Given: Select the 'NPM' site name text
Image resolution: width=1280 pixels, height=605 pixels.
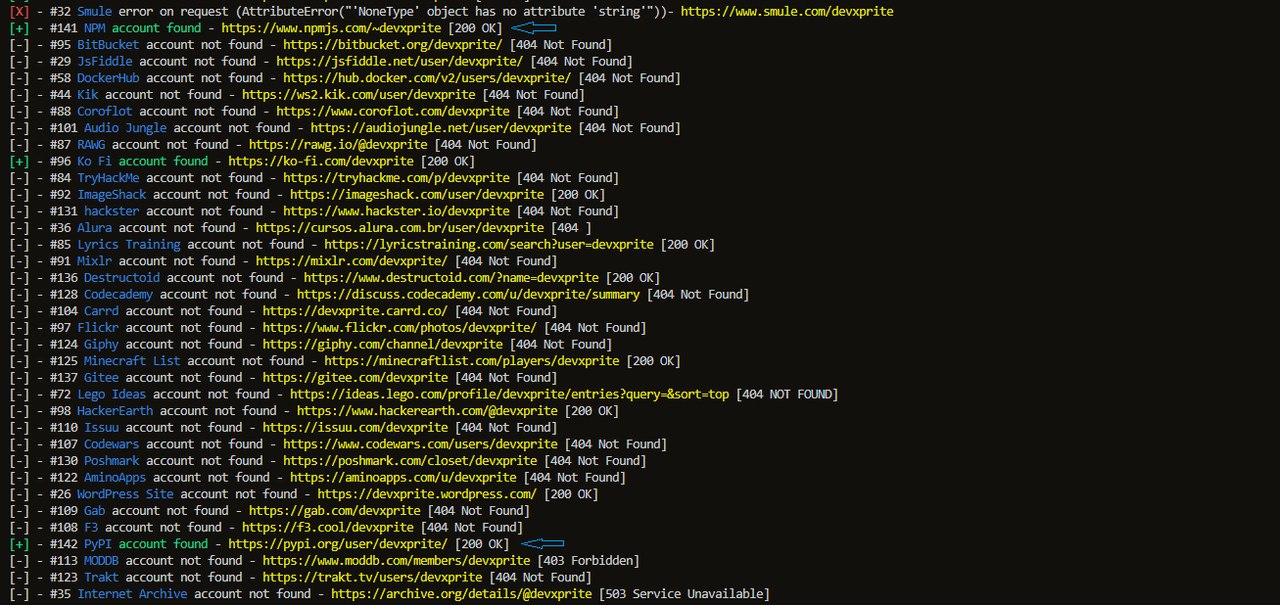Looking at the screenshot, I should [94, 28].
